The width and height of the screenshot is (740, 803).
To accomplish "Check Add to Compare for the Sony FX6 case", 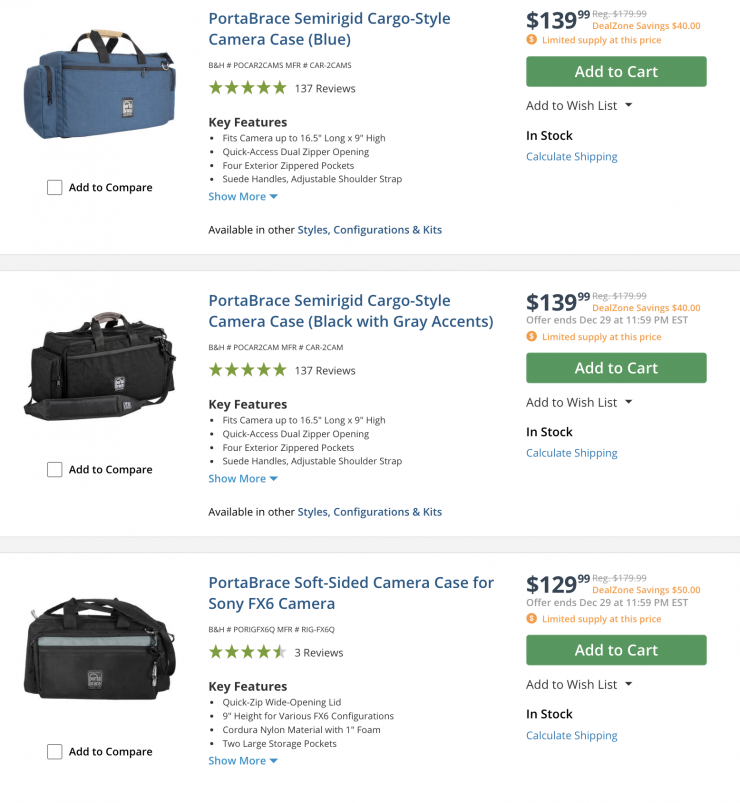I will point(55,751).
